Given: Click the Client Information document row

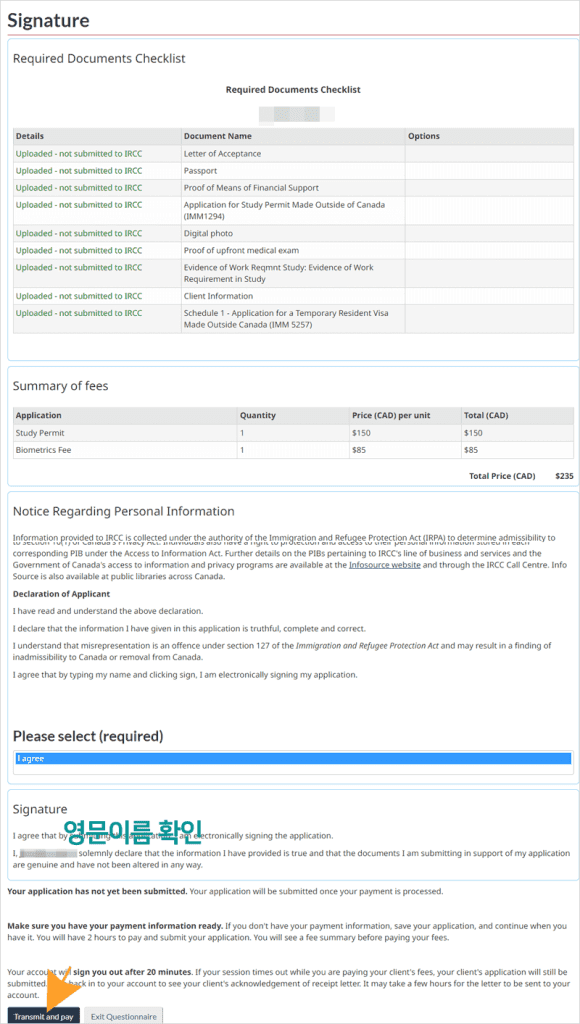Looking at the screenshot, I should pyautogui.click(x=293, y=296).
